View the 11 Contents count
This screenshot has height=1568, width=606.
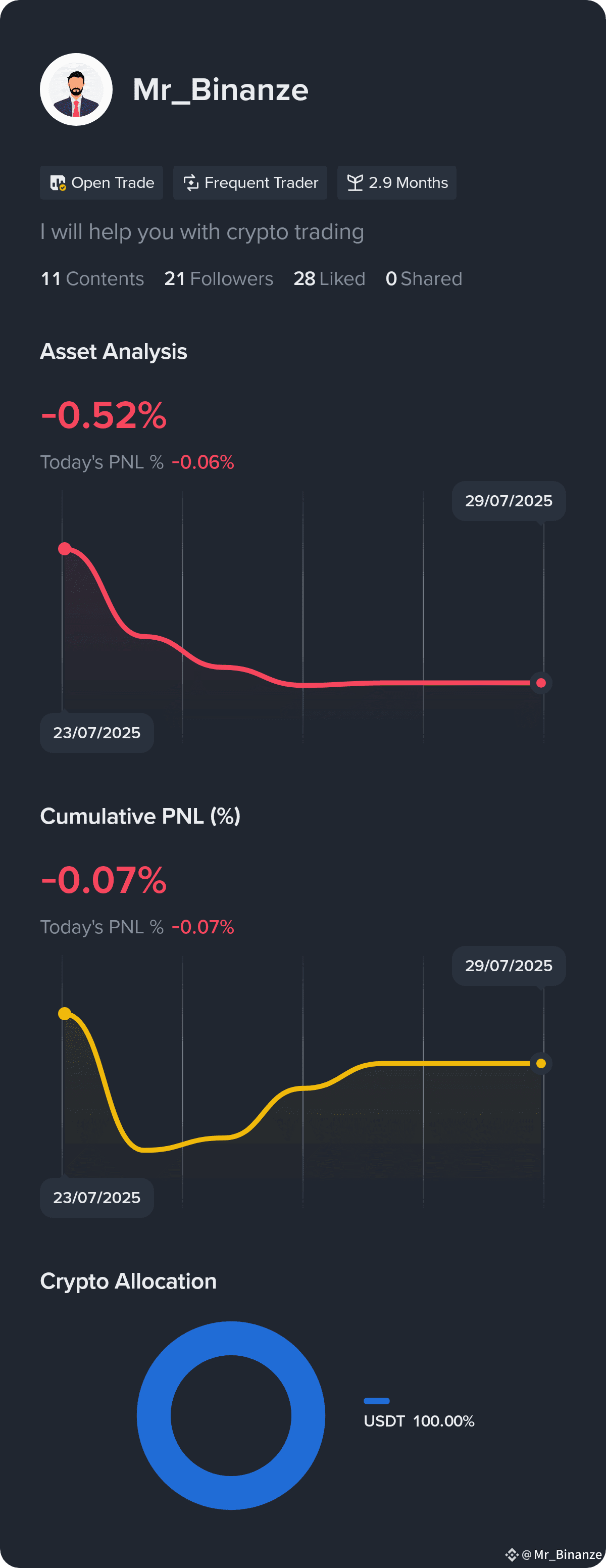click(92, 279)
